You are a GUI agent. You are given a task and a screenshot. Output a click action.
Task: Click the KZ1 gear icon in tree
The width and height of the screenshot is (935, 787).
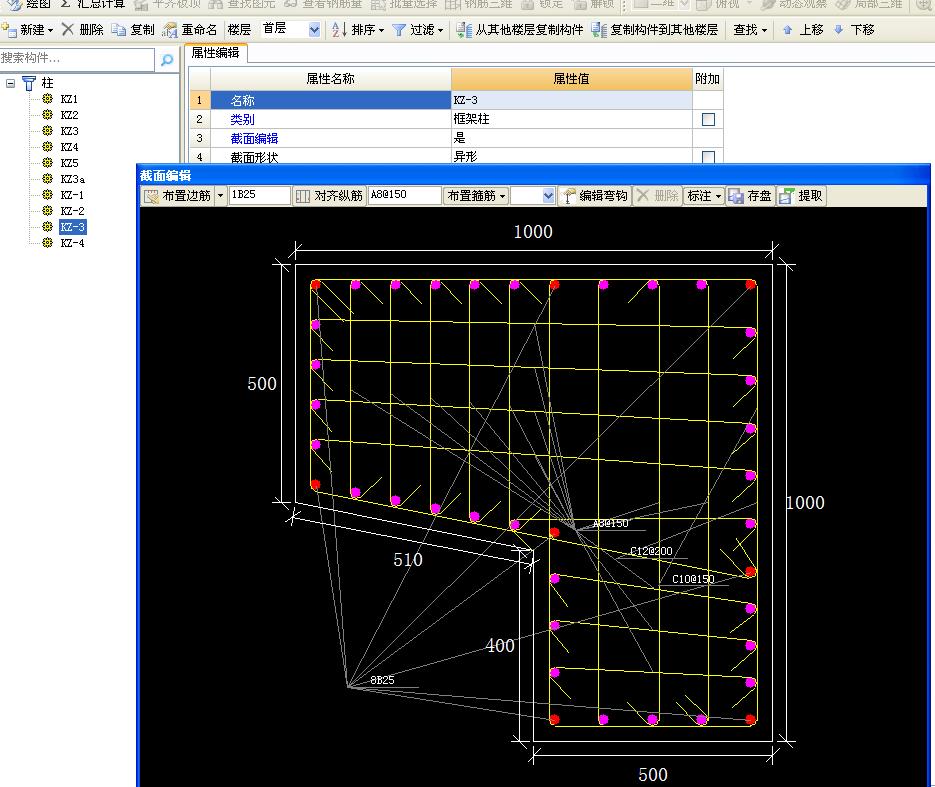pos(48,98)
